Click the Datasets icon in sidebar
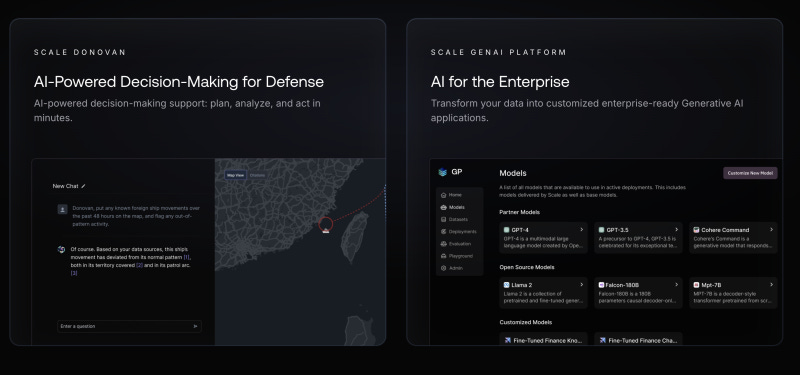Image resolution: width=800 pixels, height=375 pixels. (x=443, y=219)
